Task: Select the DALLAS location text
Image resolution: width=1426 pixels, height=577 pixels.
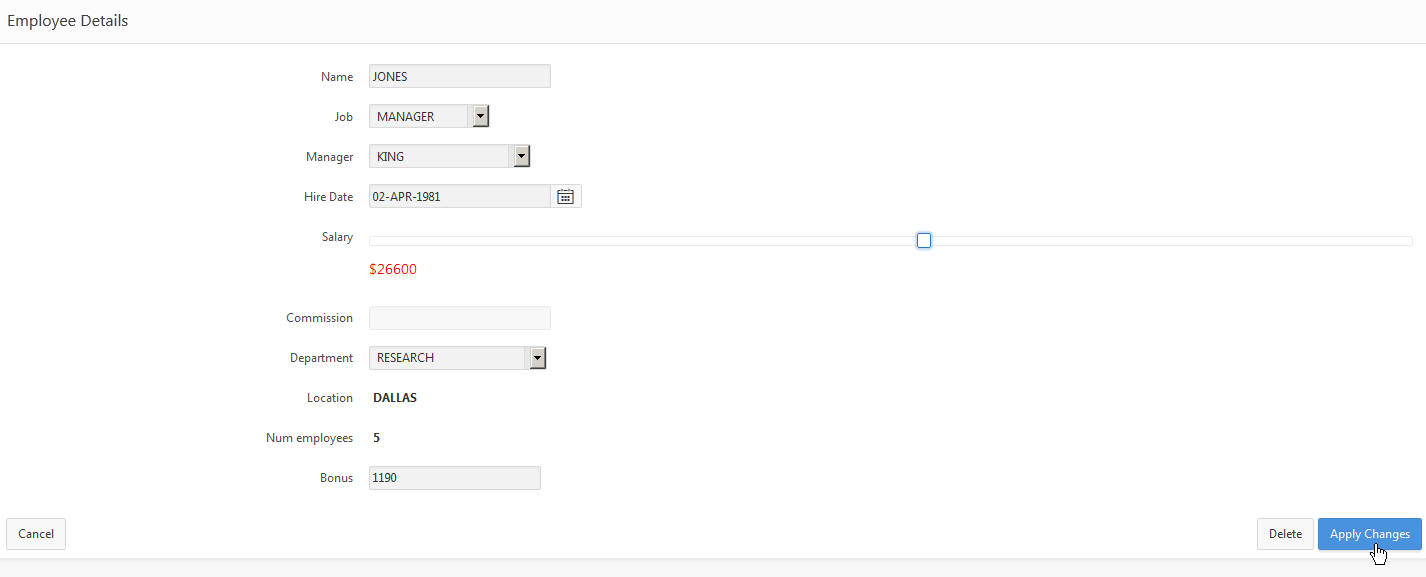Action: 395,398
